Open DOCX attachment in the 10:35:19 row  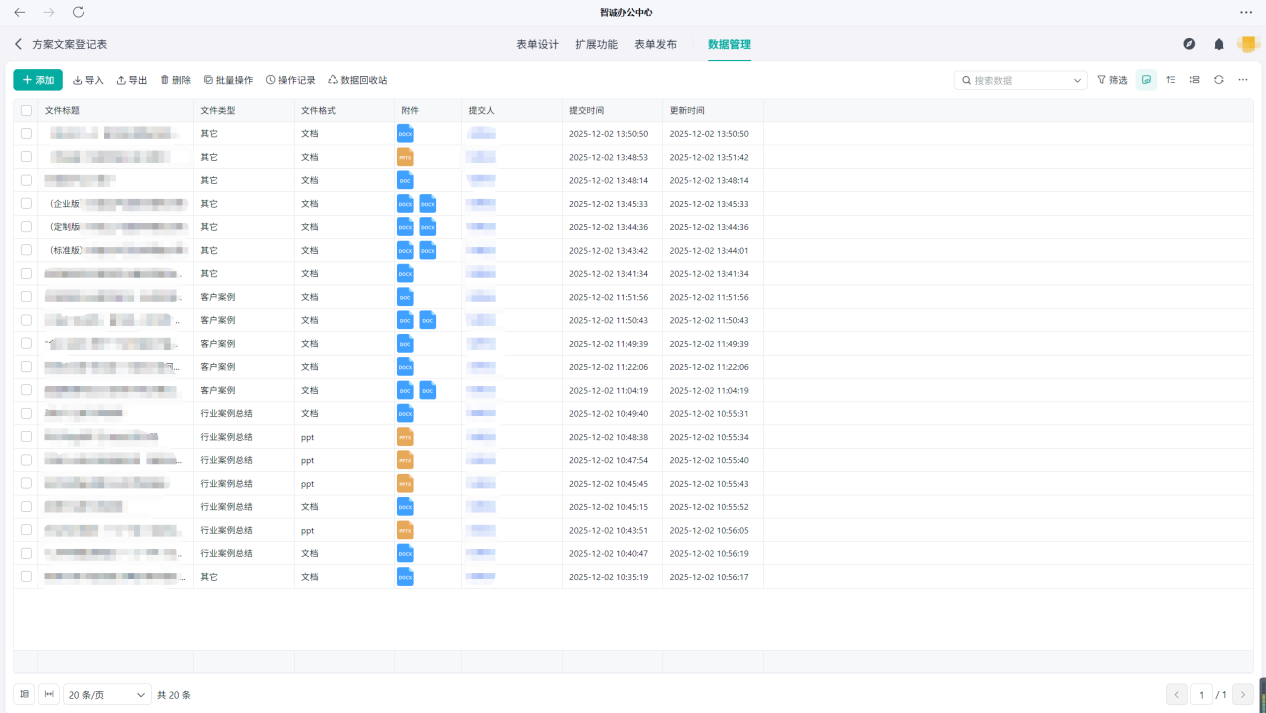[405, 577]
